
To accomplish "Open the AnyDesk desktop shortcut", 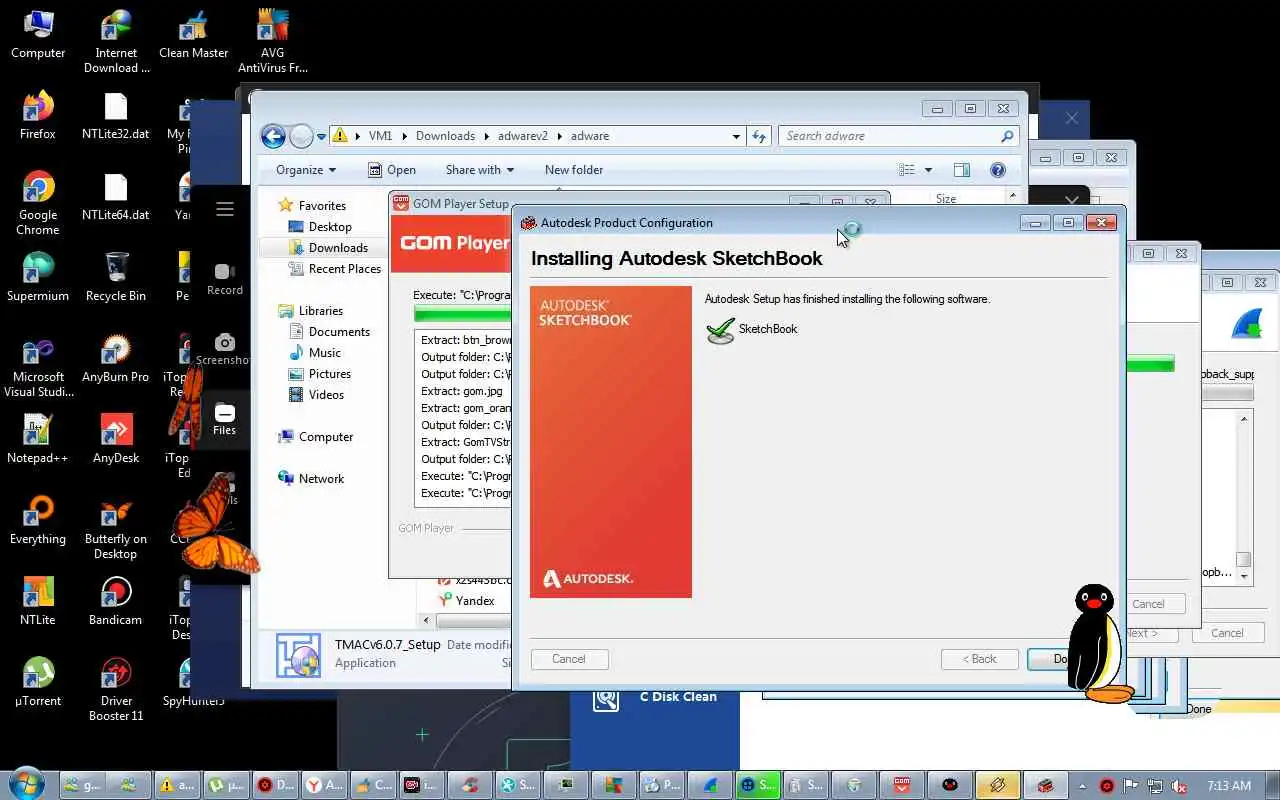I will point(116,440).
